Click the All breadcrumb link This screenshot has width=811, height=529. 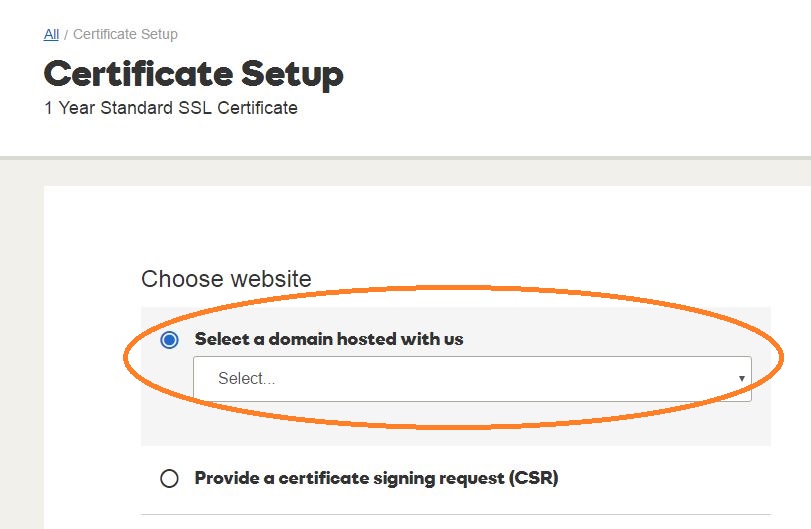pos(51,34)
